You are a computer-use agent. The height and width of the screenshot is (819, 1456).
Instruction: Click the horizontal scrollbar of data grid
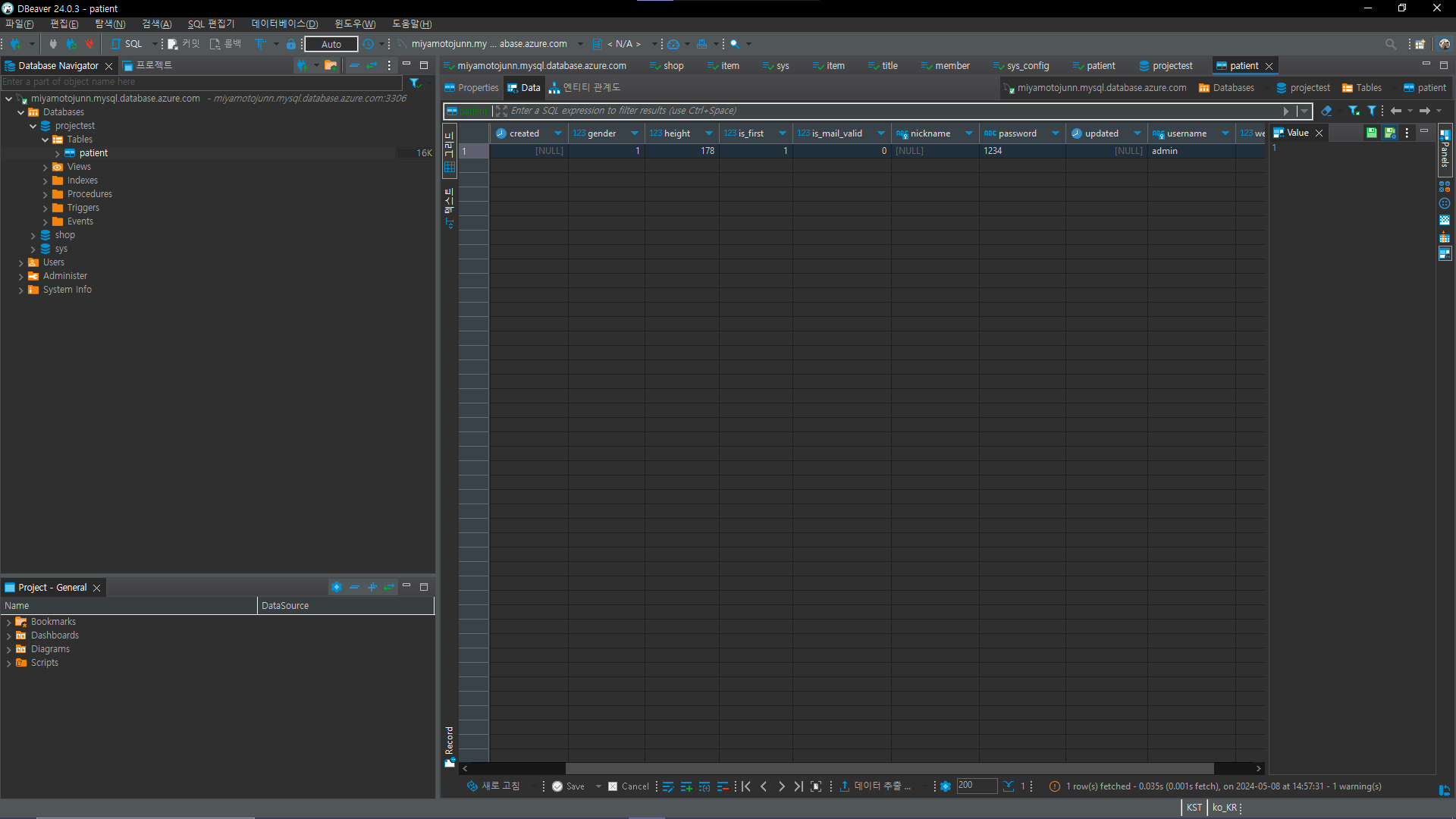click(889, 768)
